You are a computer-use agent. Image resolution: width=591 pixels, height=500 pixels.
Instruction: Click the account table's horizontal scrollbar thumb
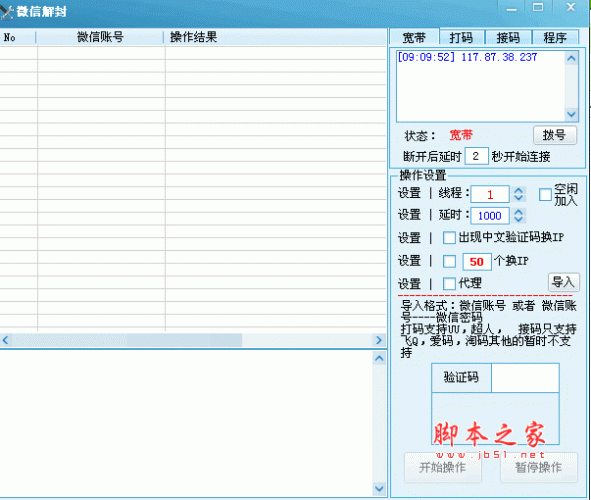click(x=127, y=340)
